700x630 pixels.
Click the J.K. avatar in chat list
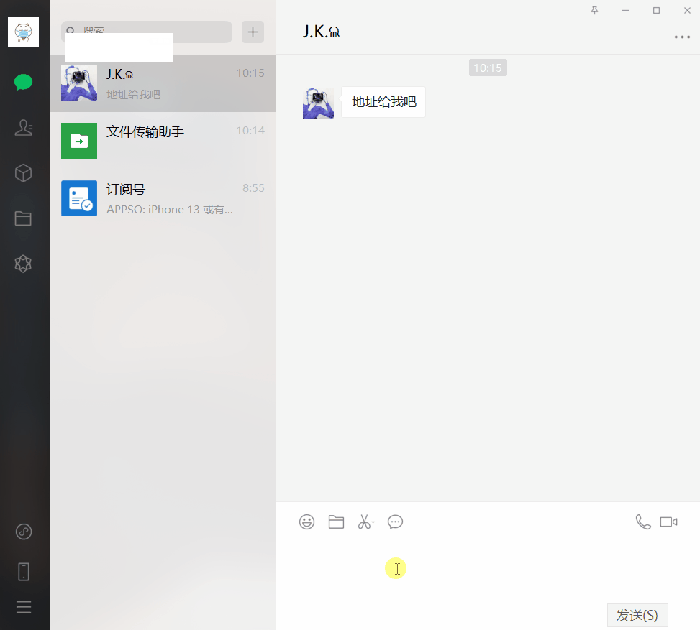(x=79, y=83)
